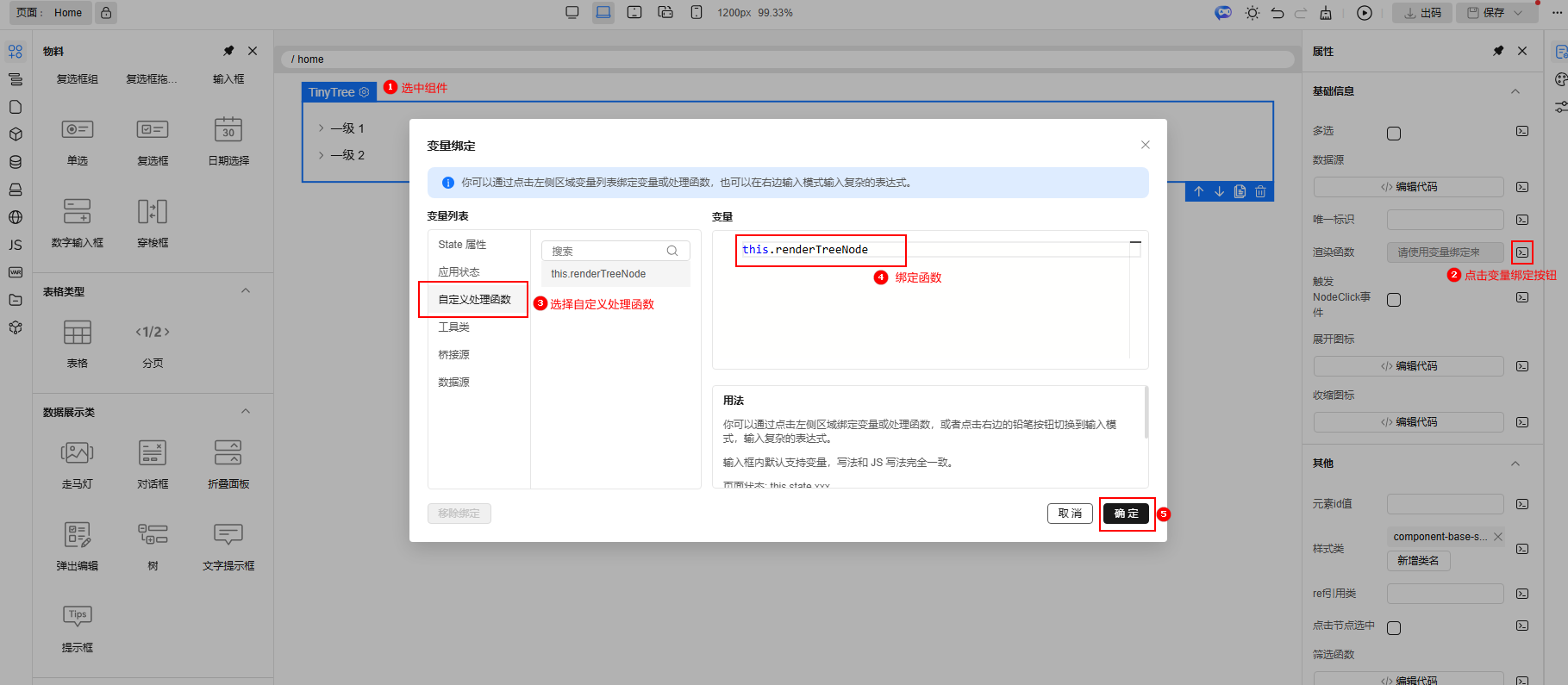1568x685 pixels.
Task: Lock the current Home page
Action: 106,13
